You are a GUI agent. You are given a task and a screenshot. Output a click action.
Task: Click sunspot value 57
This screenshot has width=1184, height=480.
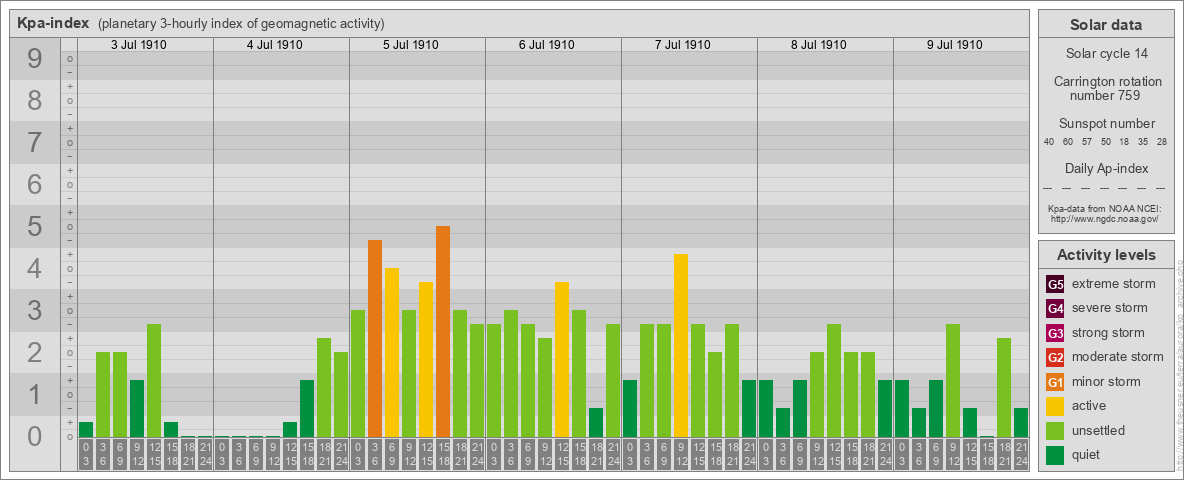coord(1087,142)
